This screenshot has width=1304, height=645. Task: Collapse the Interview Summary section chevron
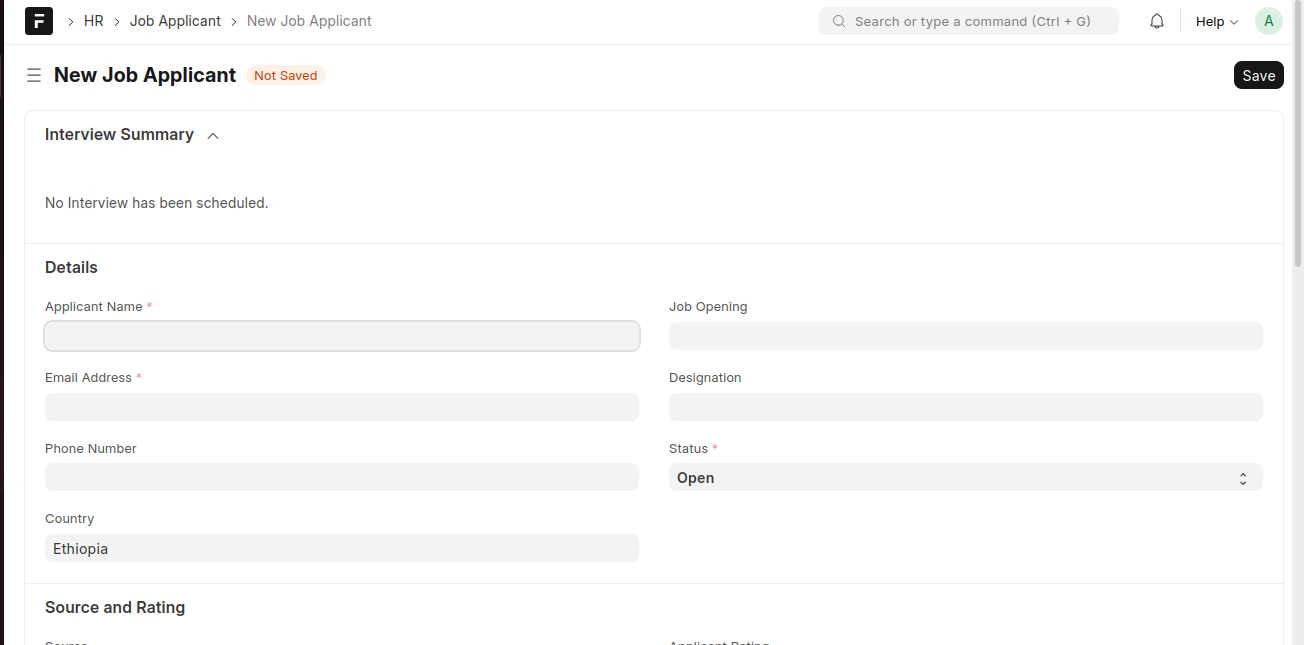click(x=213, y=136)
